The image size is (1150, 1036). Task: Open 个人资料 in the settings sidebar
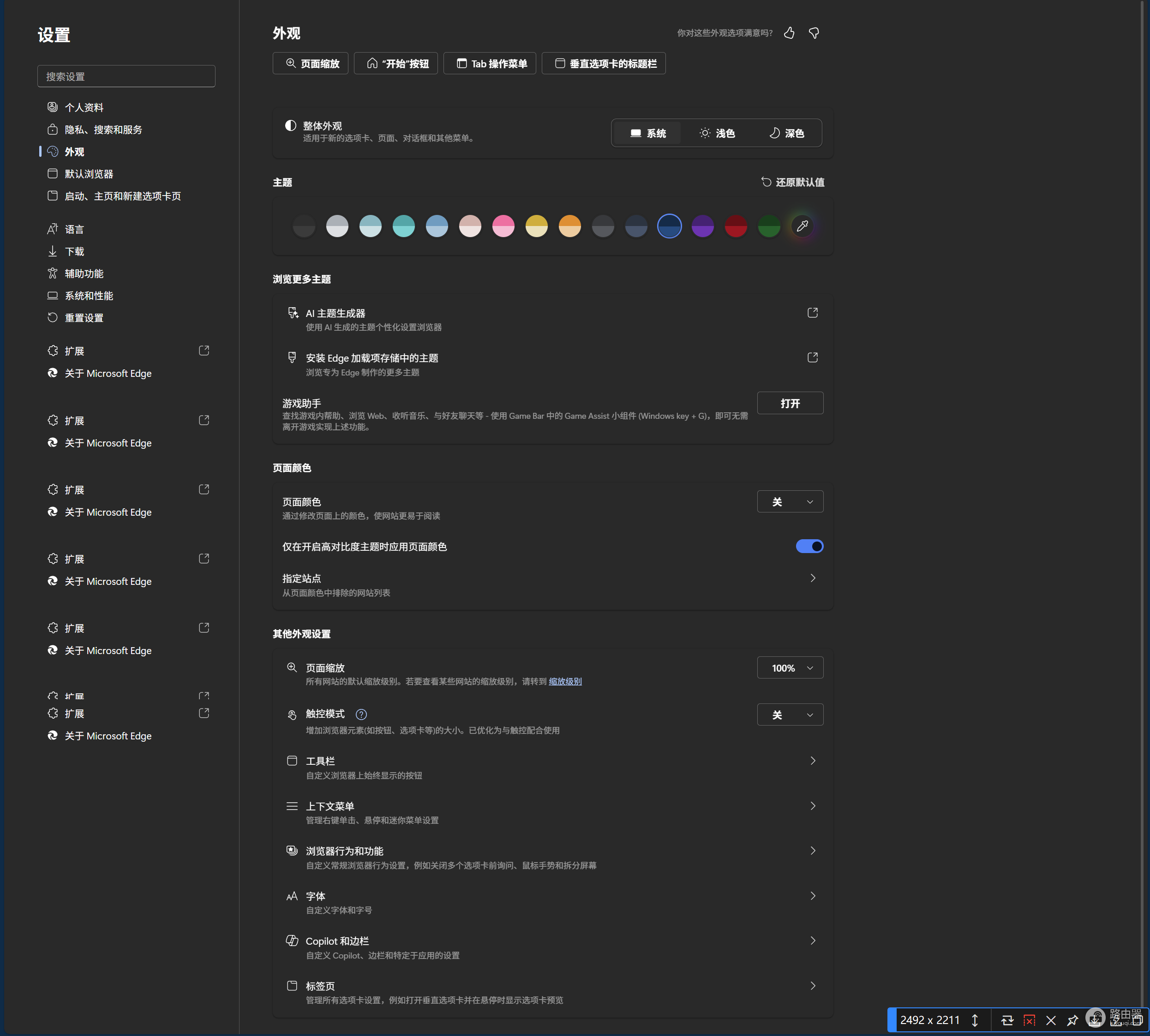(126, 107)
